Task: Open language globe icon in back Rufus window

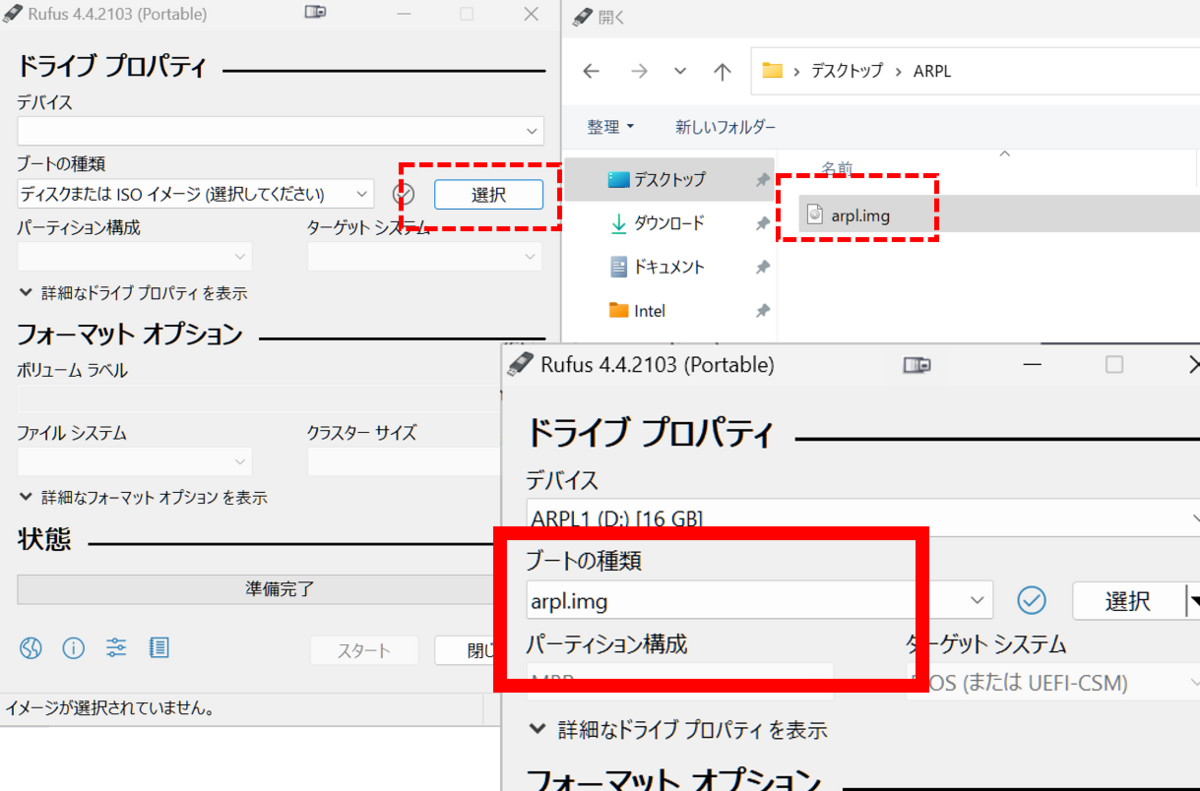Action: tap(31, 648)
